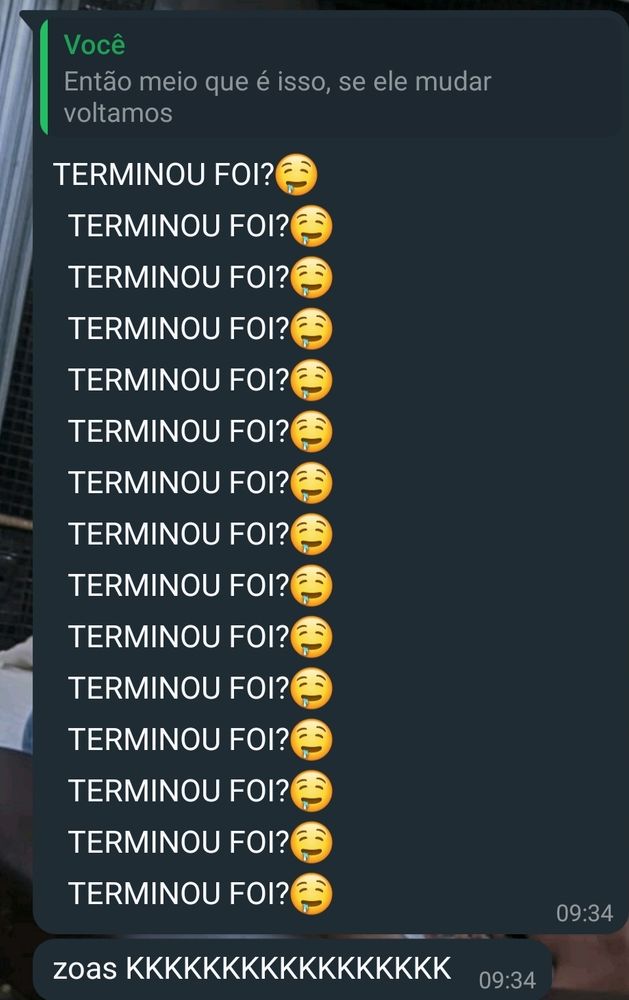
Task: Tap the drooling emoji on the second-to-last TERMINOU FOI? line
Action: (x=311, y=842)
